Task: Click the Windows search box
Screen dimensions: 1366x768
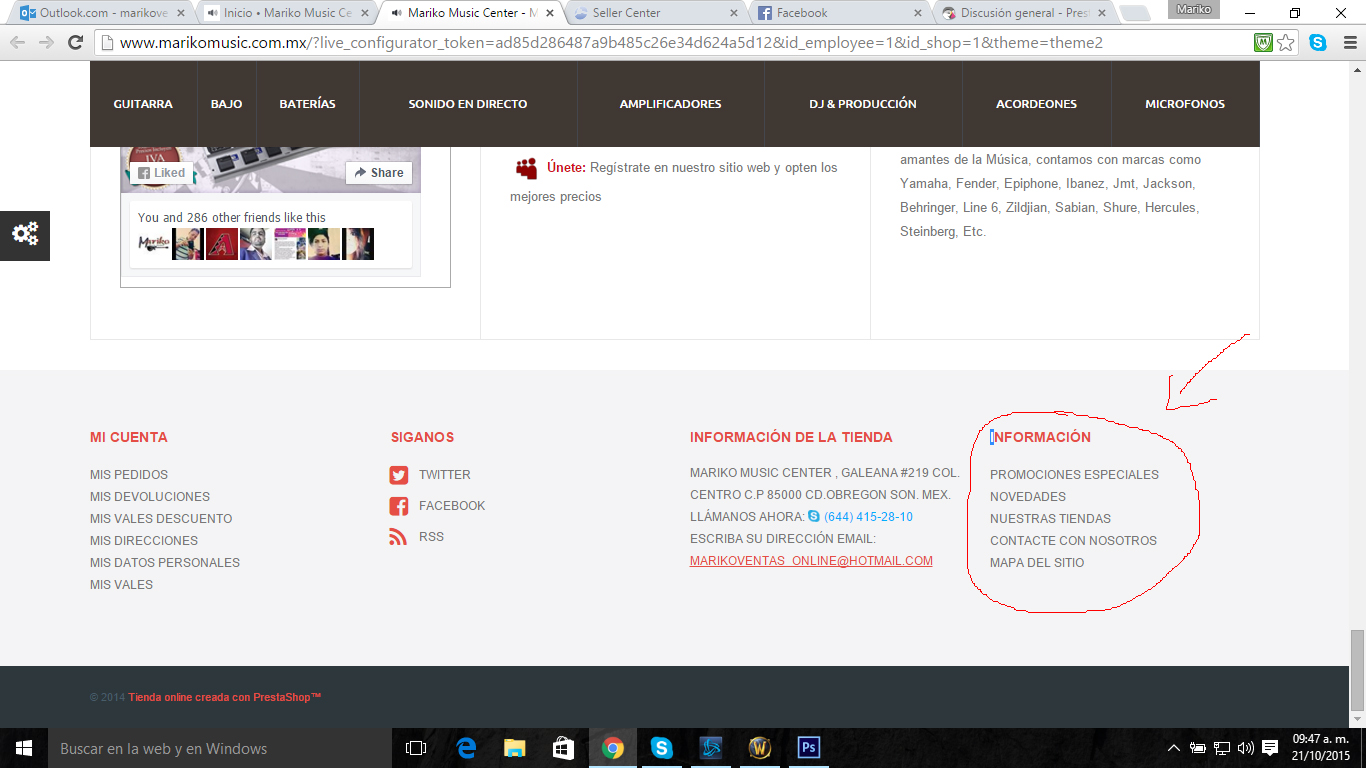Action: point(220,748)
